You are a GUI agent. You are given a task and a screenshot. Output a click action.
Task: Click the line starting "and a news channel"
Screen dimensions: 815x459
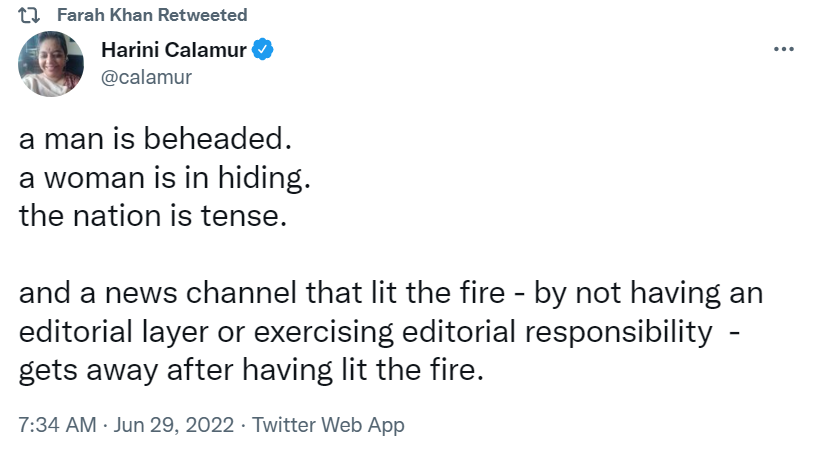click(391, 294)
